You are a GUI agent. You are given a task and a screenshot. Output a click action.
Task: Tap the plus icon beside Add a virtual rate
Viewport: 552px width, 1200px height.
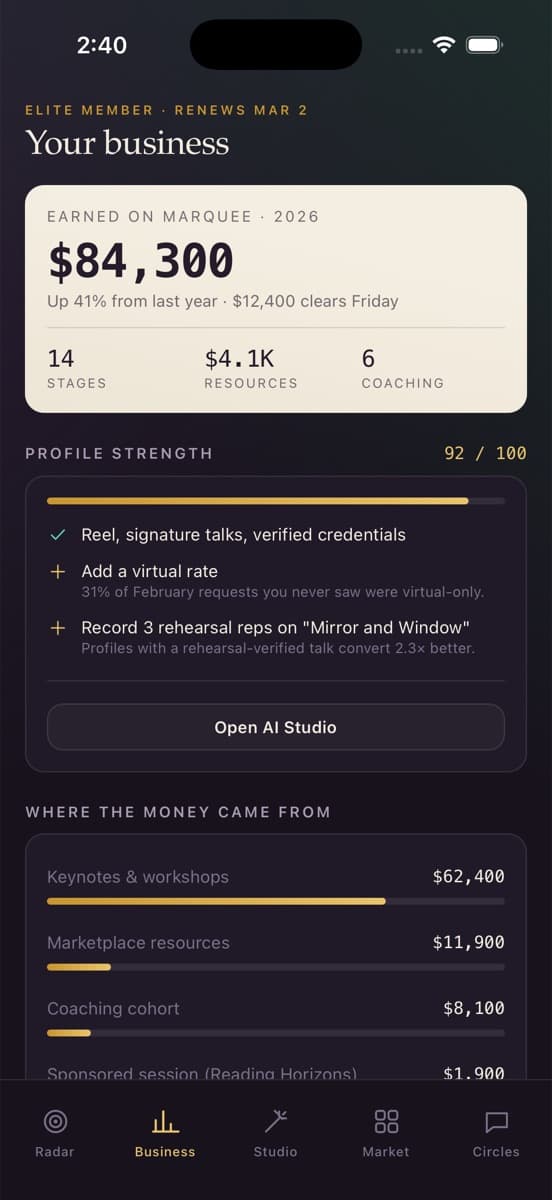click(58, 571)
